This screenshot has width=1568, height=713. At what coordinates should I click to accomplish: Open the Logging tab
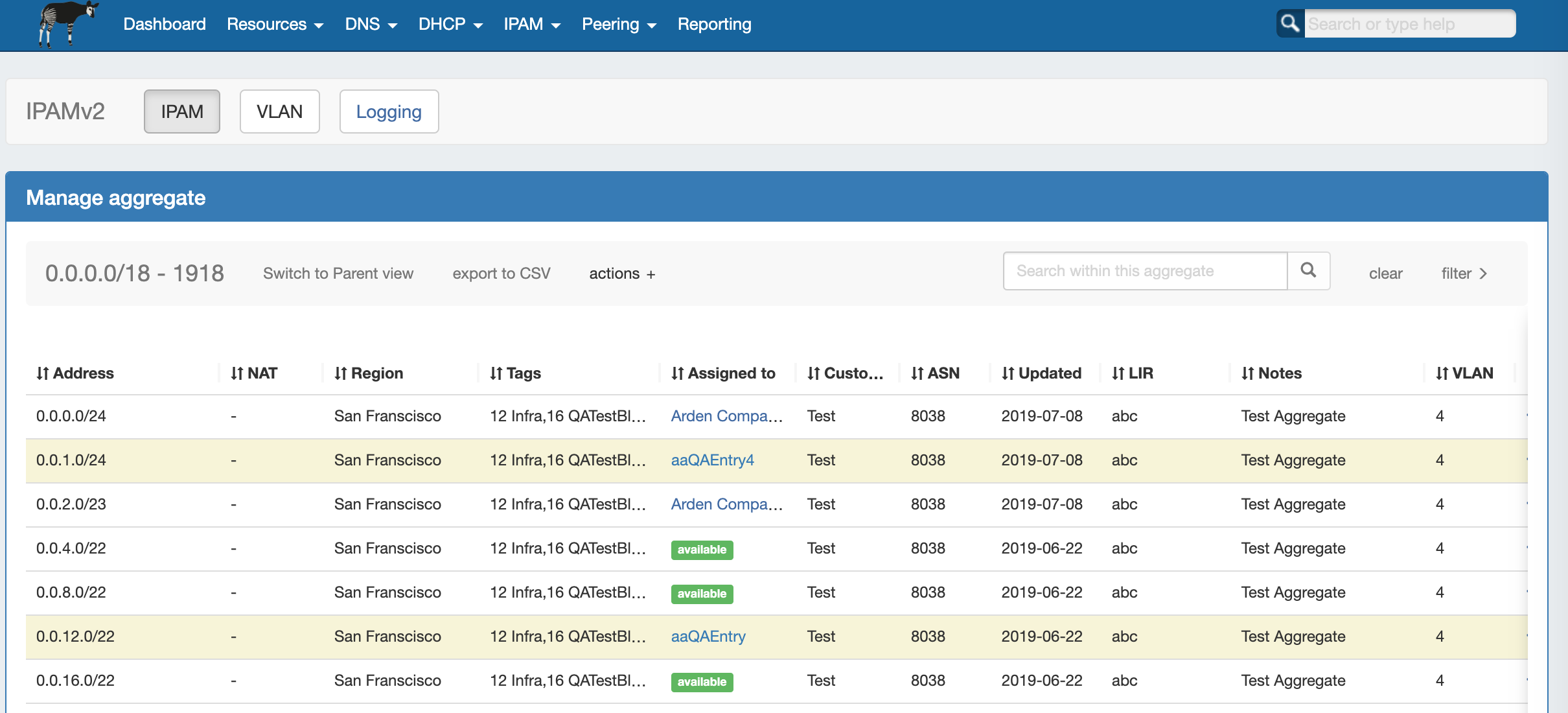389,111
